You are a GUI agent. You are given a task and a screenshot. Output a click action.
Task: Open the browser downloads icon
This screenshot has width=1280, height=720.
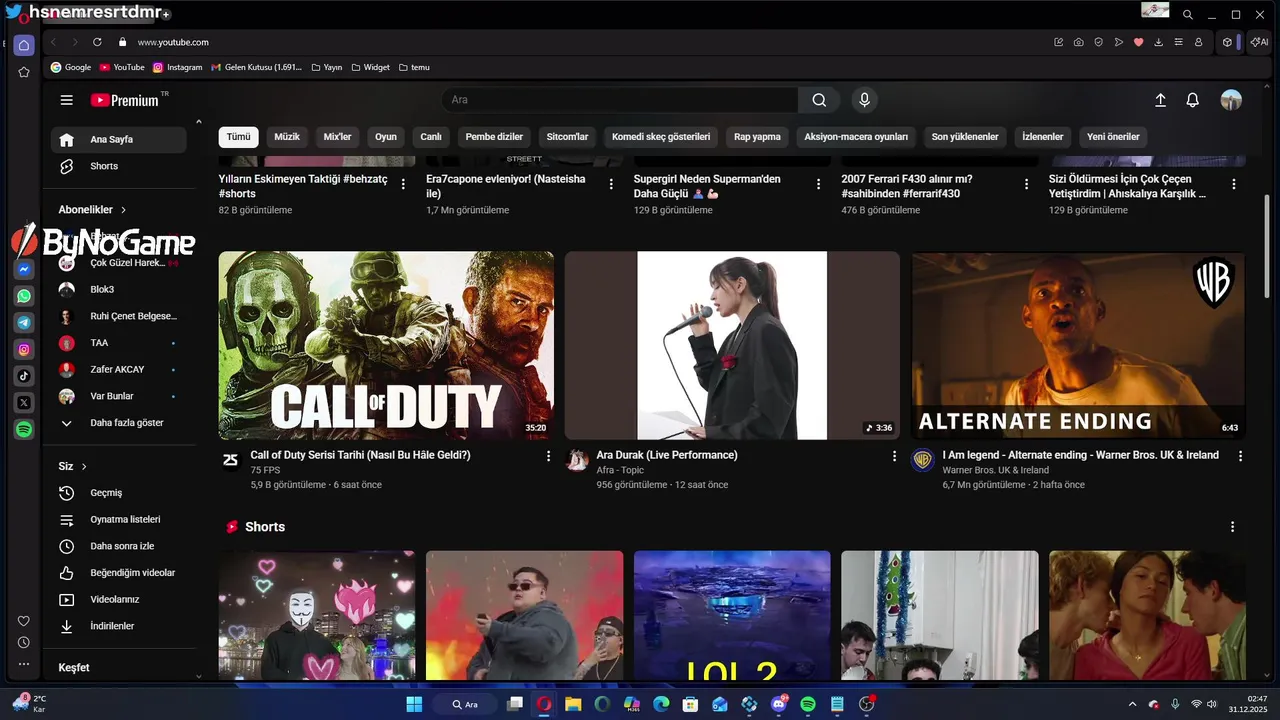point(1158,42)
